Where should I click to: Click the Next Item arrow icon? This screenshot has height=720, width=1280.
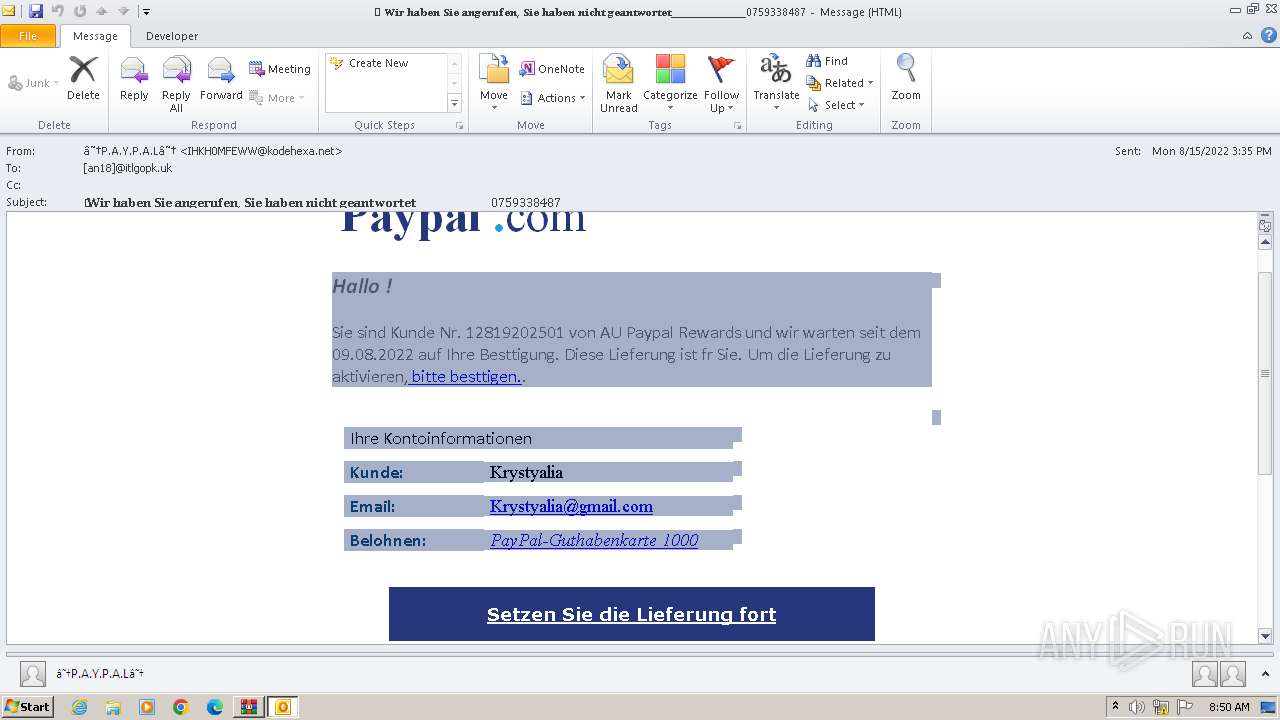pos(124,12)
